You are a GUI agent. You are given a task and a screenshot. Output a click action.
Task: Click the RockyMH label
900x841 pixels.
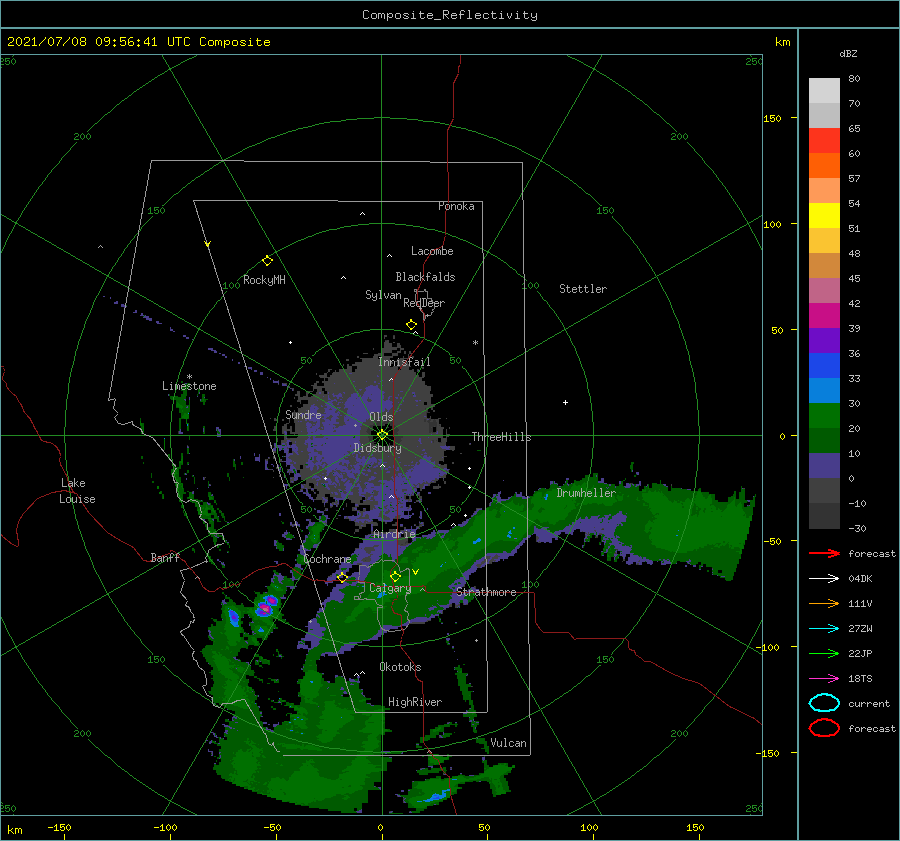(x=264, y=280)
